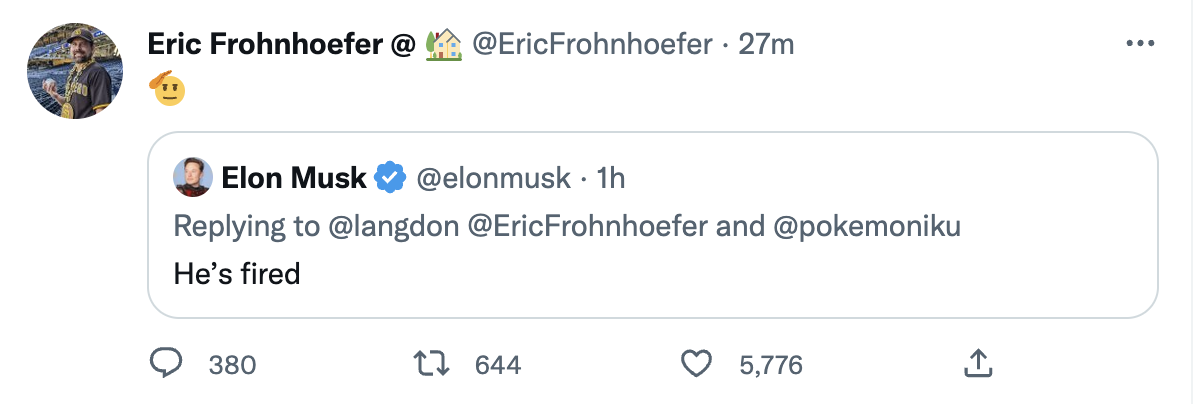1200x404 pixels.
Task: Click the 27m tweet timestamp
Action: click(x=766, y=45)
